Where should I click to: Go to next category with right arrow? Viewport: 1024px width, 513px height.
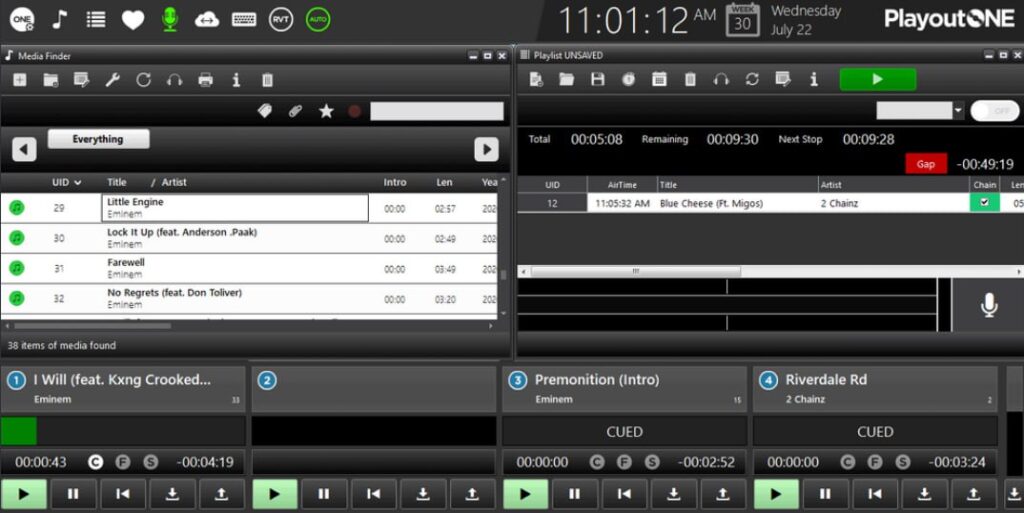point(487,149)
